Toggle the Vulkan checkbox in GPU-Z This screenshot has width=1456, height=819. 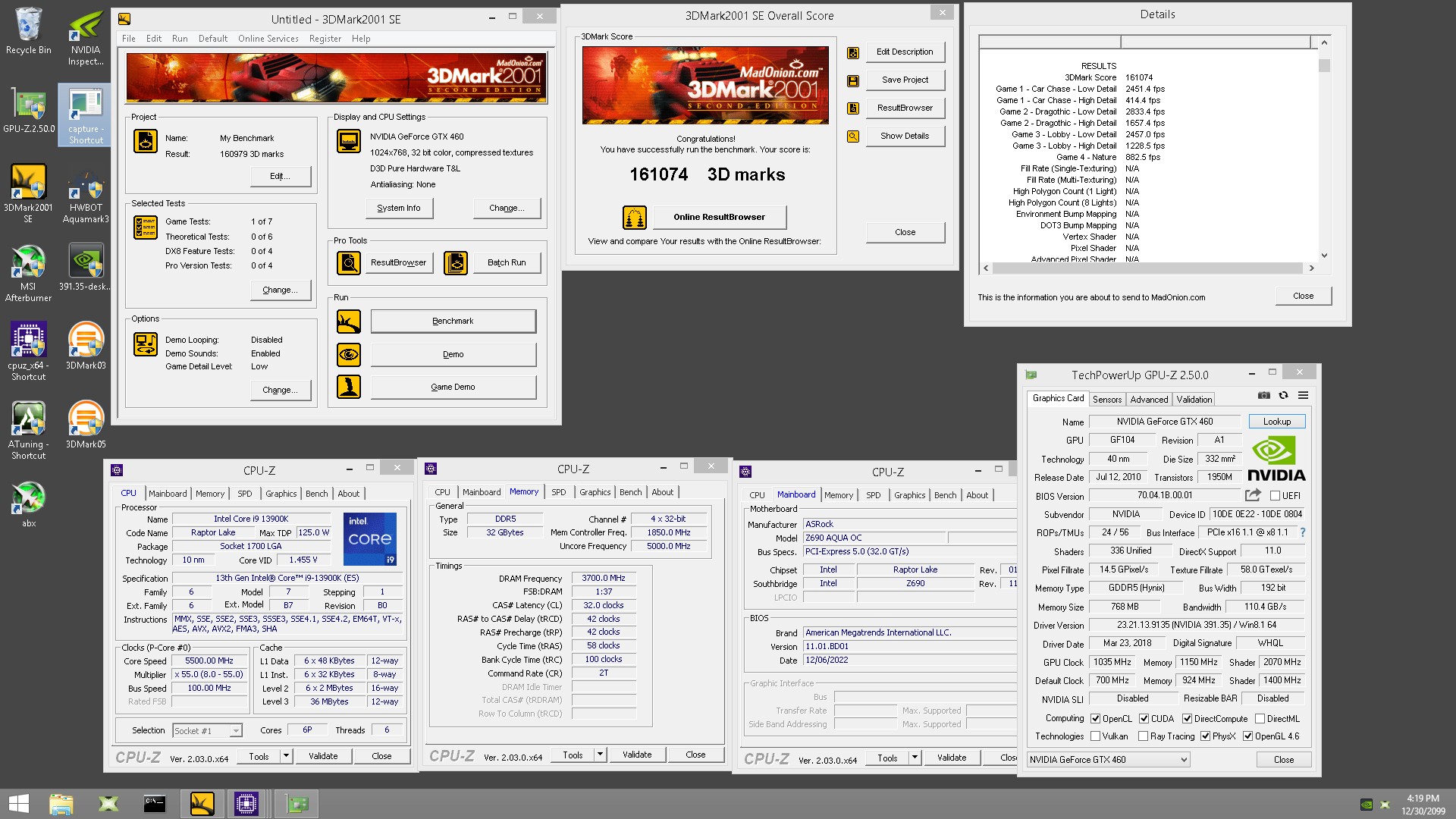tap(1095, 736)
